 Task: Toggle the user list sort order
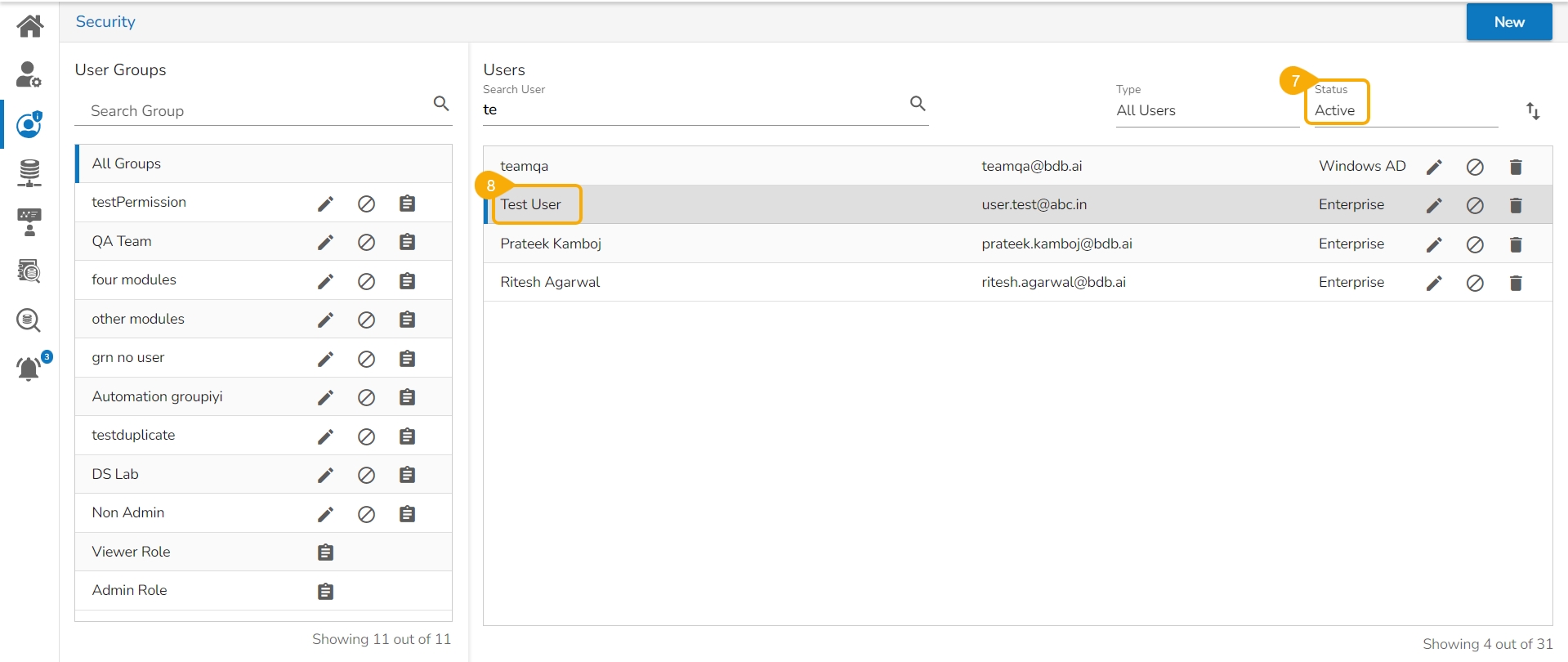[1533, 110]
